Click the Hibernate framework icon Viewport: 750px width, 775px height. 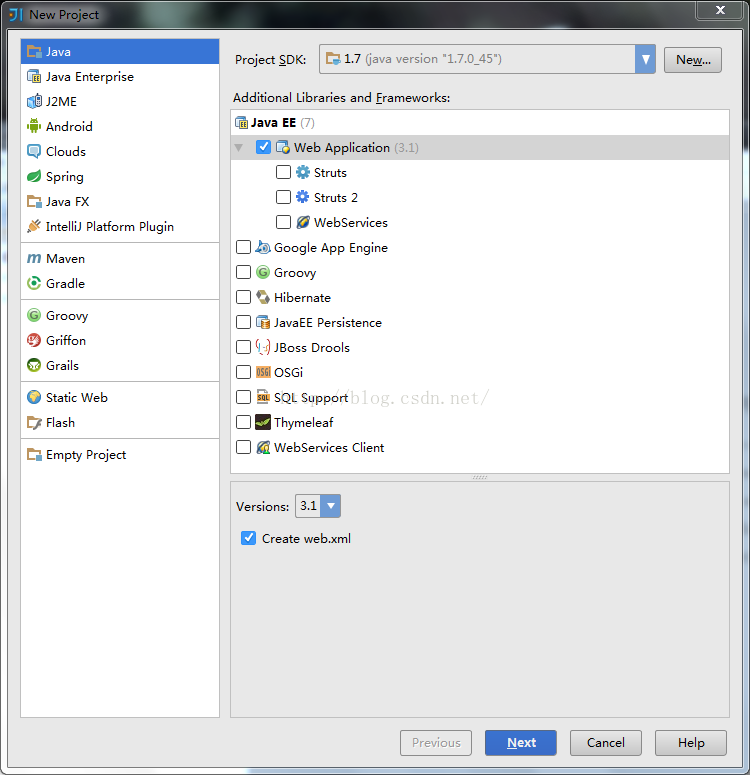coord(263,297)
